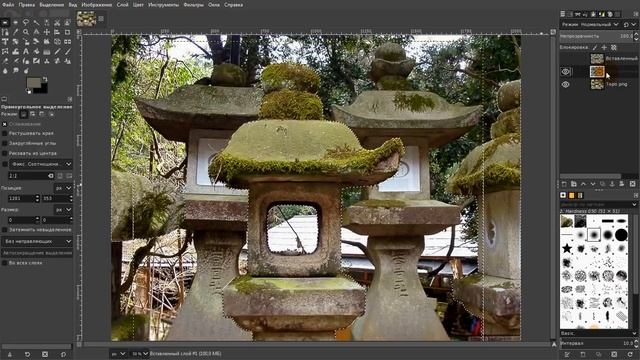Enable Рисовать из центра checkbox

click(x=4, y=153)
